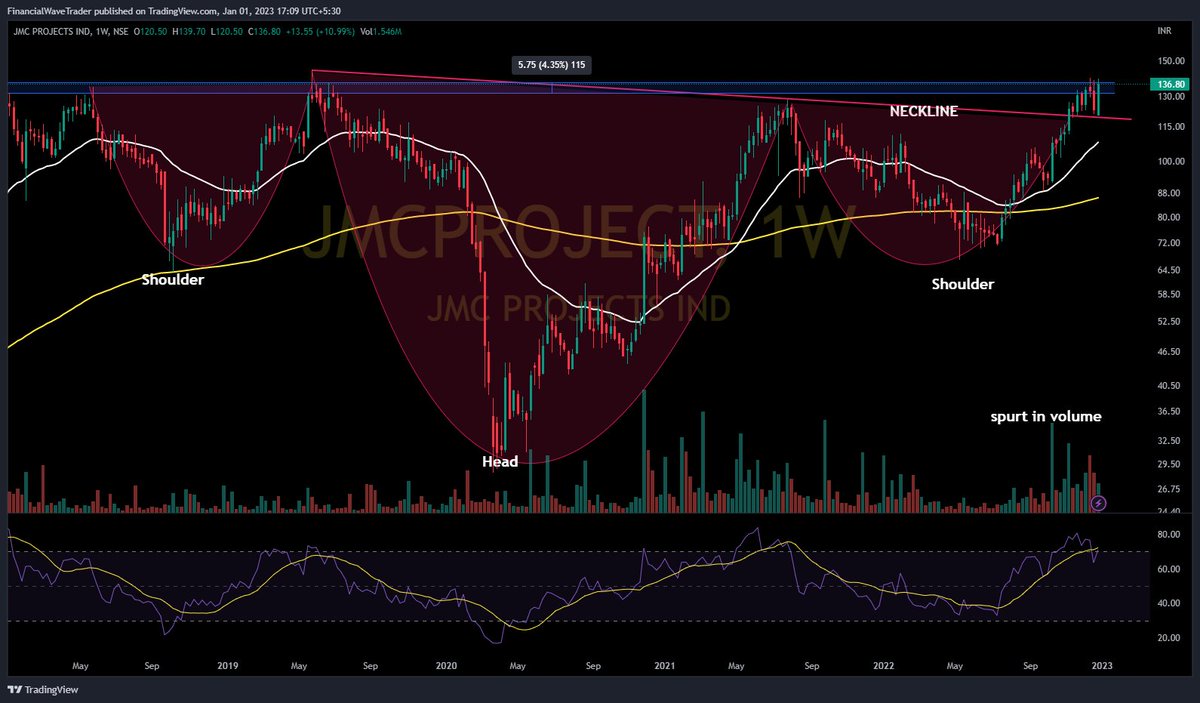This screenshot has height=703, width=1200.
Task: Click the 58.50 price axis label
Action: coord(1168,296)
